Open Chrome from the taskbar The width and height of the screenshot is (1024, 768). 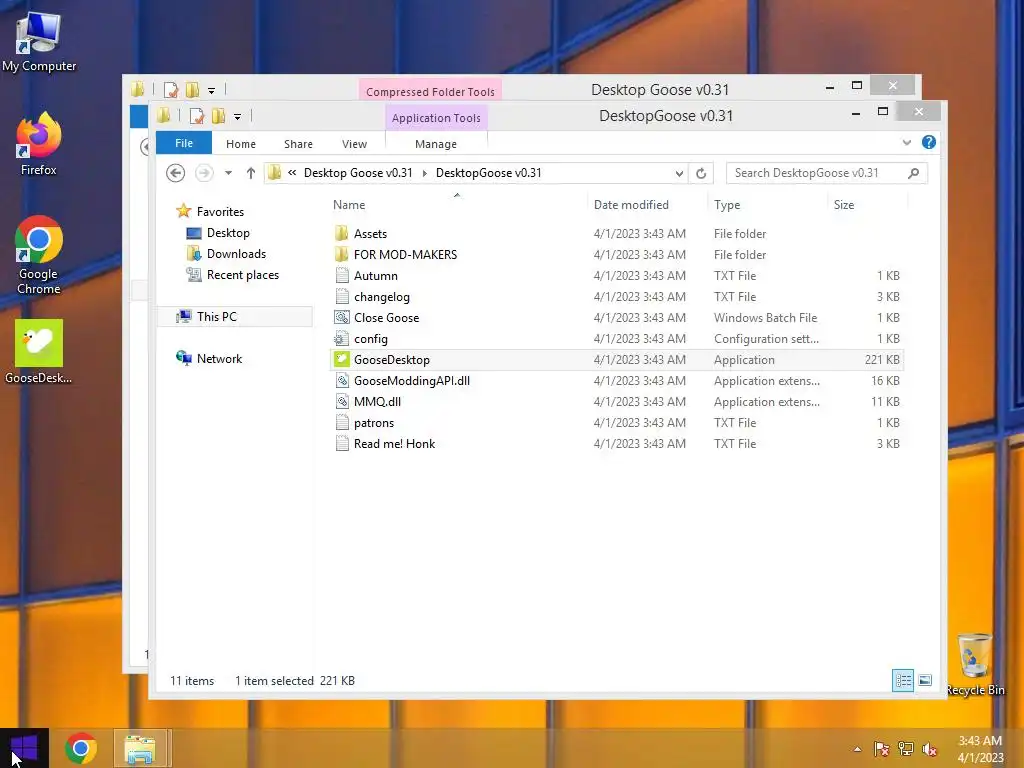[x=81, y=748]
